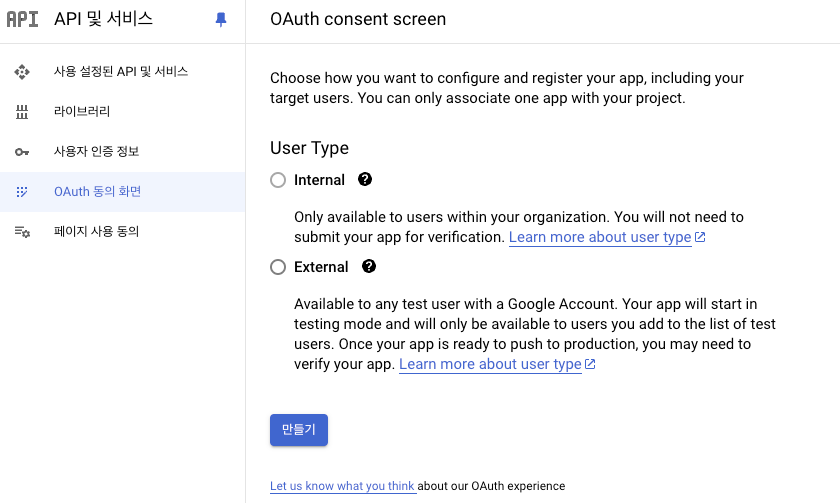The width and height of the screenshot is (840, 503).
Task: Click the enabled APIs diamond icon
Action: point(22,72)
